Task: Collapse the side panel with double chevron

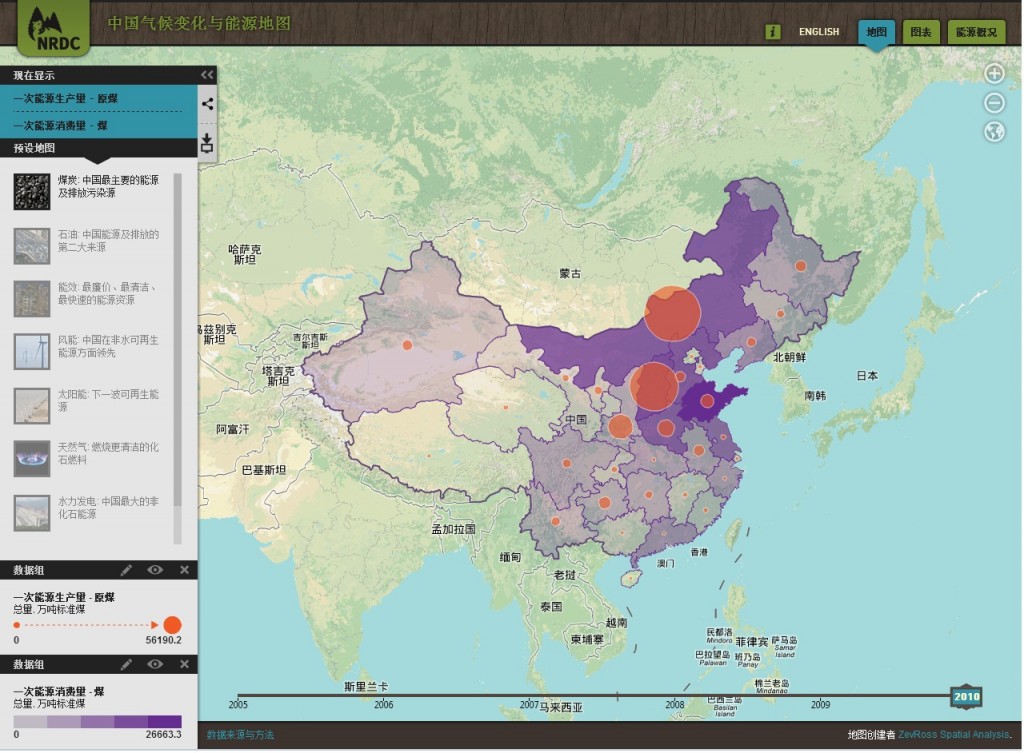Action: point(207,75)
